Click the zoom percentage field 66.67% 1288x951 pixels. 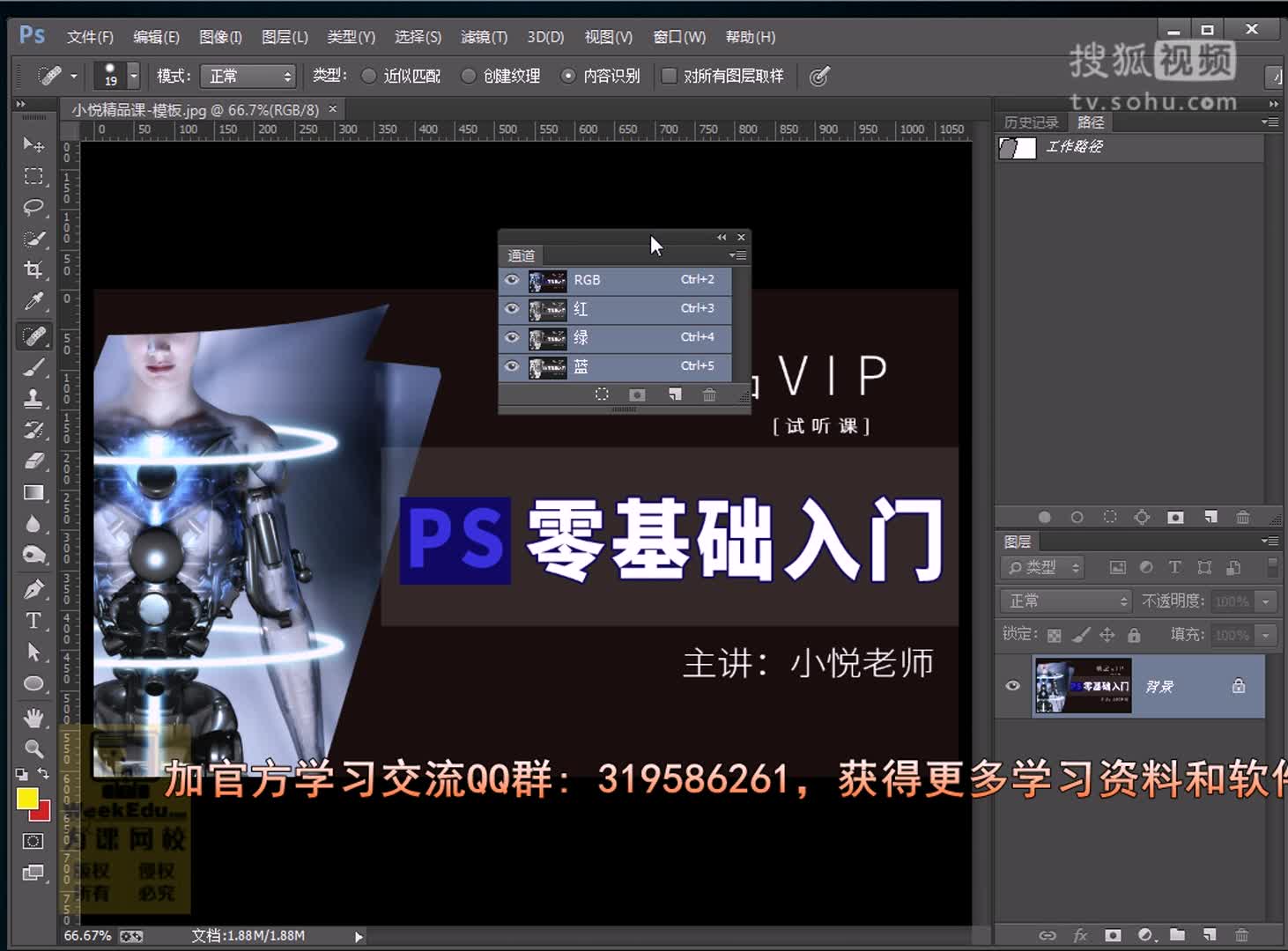click(87, 935)
